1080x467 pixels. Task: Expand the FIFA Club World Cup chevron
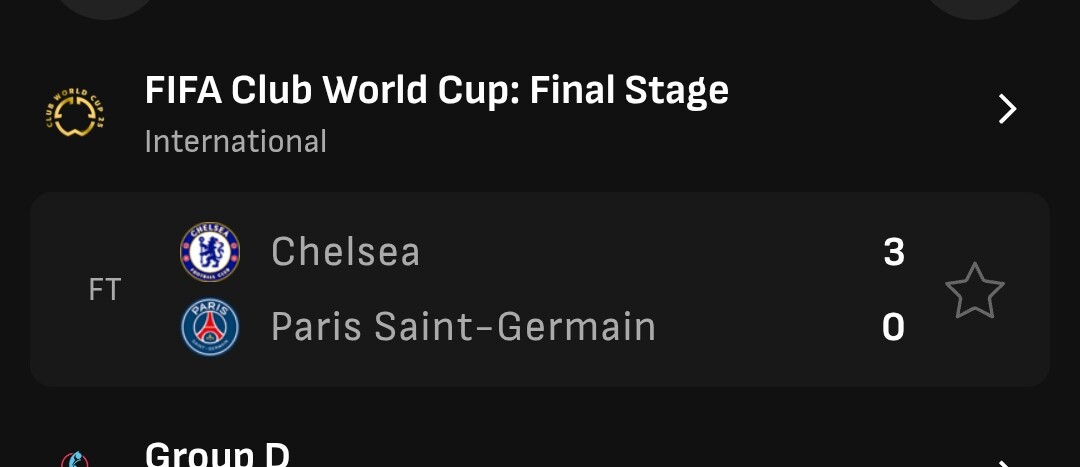[x=1008, y=110]
